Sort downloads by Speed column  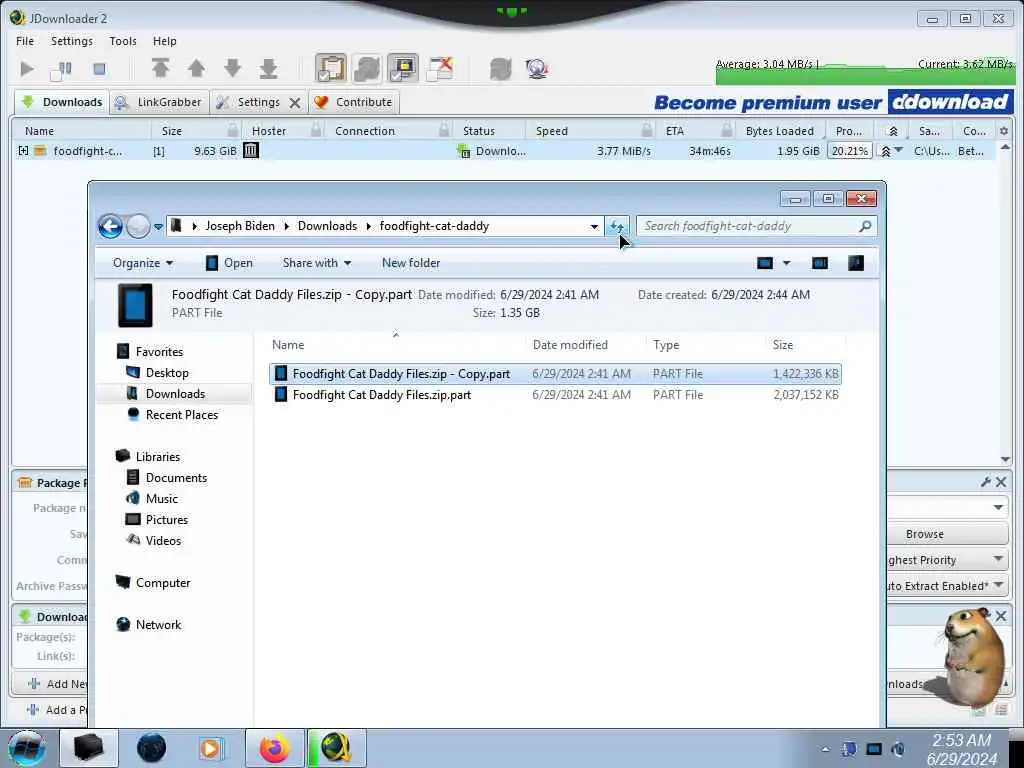[x=552, y=131]
